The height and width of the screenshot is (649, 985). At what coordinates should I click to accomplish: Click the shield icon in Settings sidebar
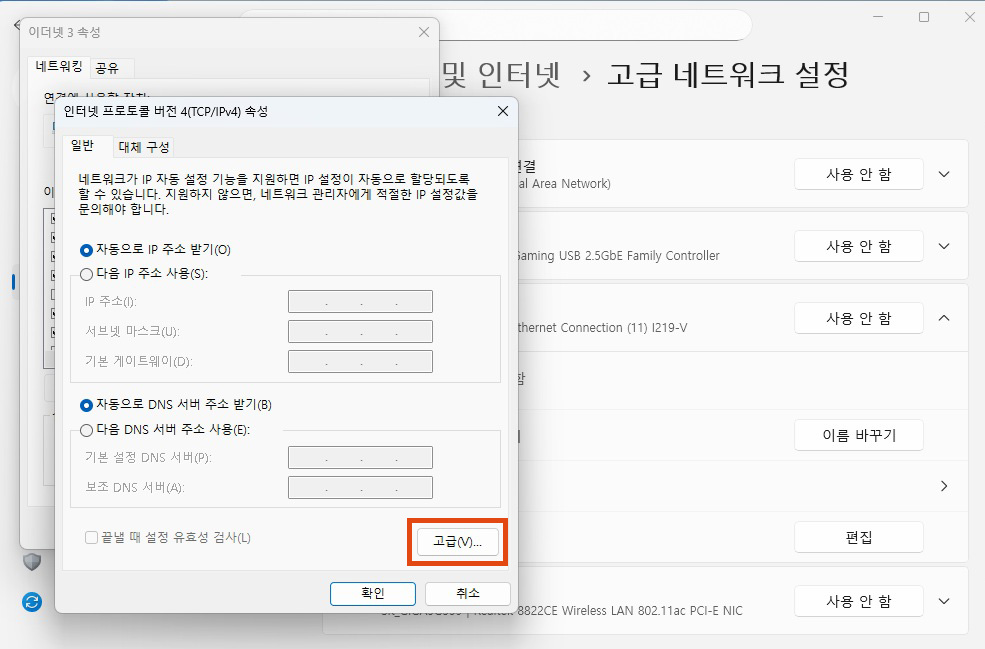[x=32, y=562]
